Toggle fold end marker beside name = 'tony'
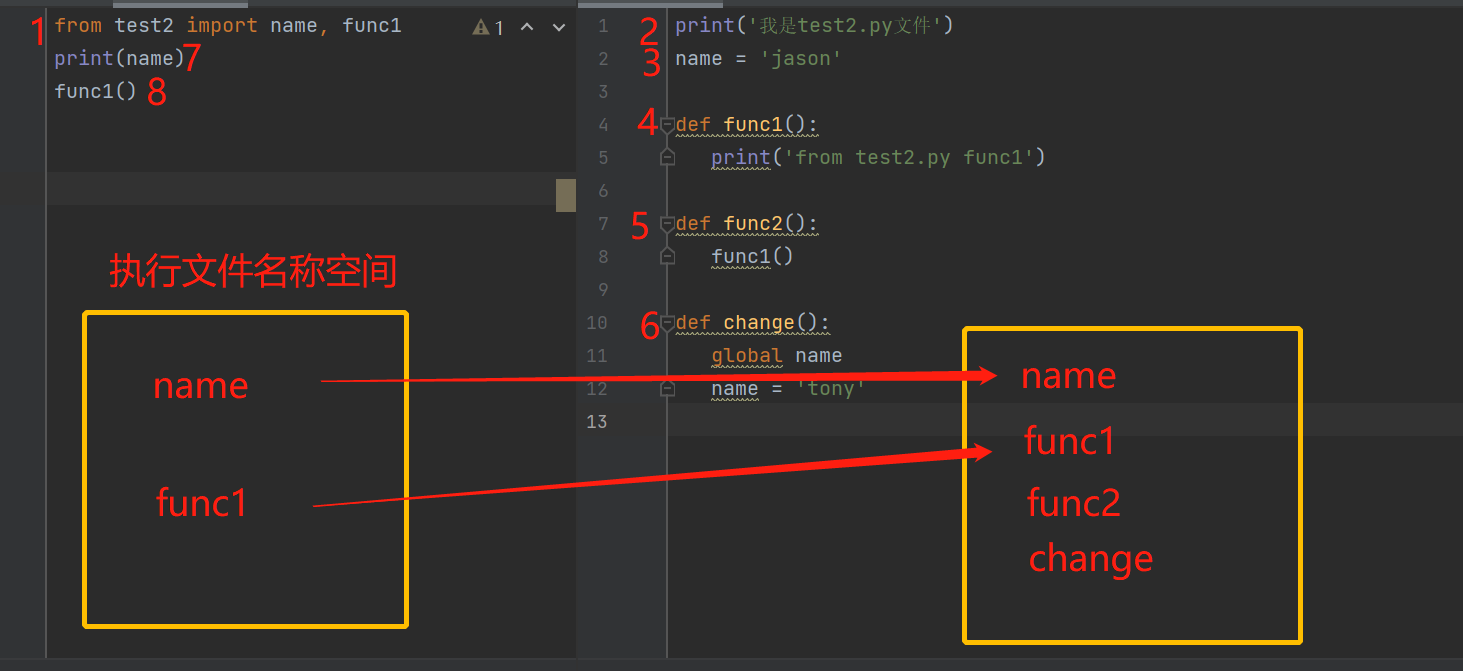This screenshot has height=671, width=1463. pos(668,388)
